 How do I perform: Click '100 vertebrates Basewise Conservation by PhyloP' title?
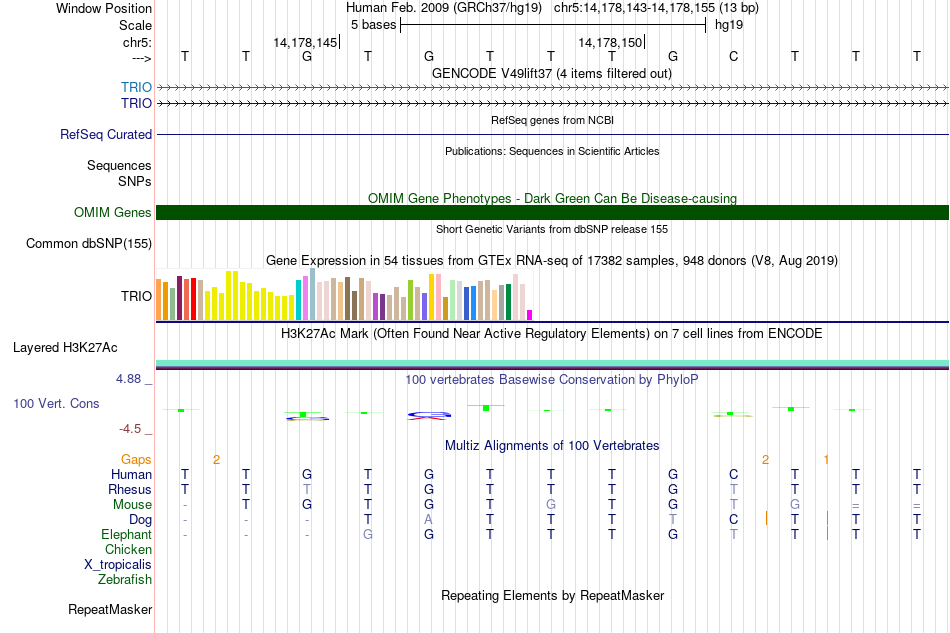click(x=552, y=380)
